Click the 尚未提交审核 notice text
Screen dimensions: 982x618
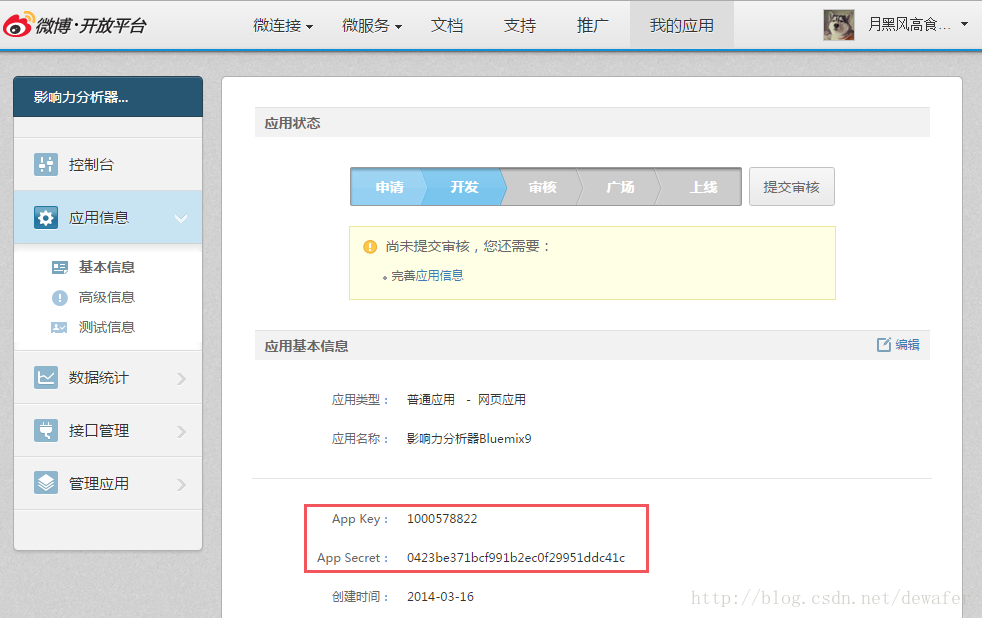point(467,246)
